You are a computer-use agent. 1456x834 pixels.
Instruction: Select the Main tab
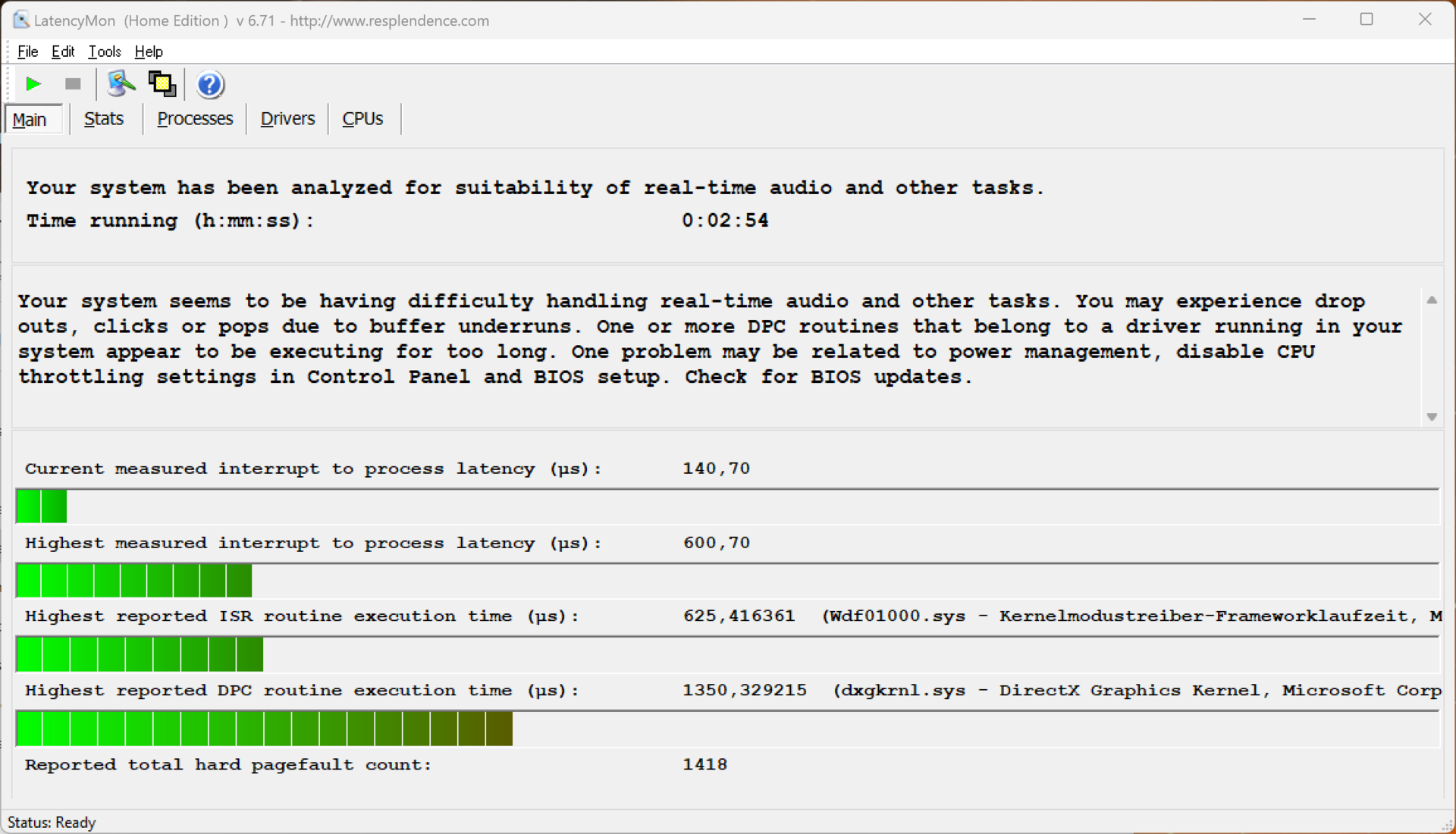[x=30, y=120]
